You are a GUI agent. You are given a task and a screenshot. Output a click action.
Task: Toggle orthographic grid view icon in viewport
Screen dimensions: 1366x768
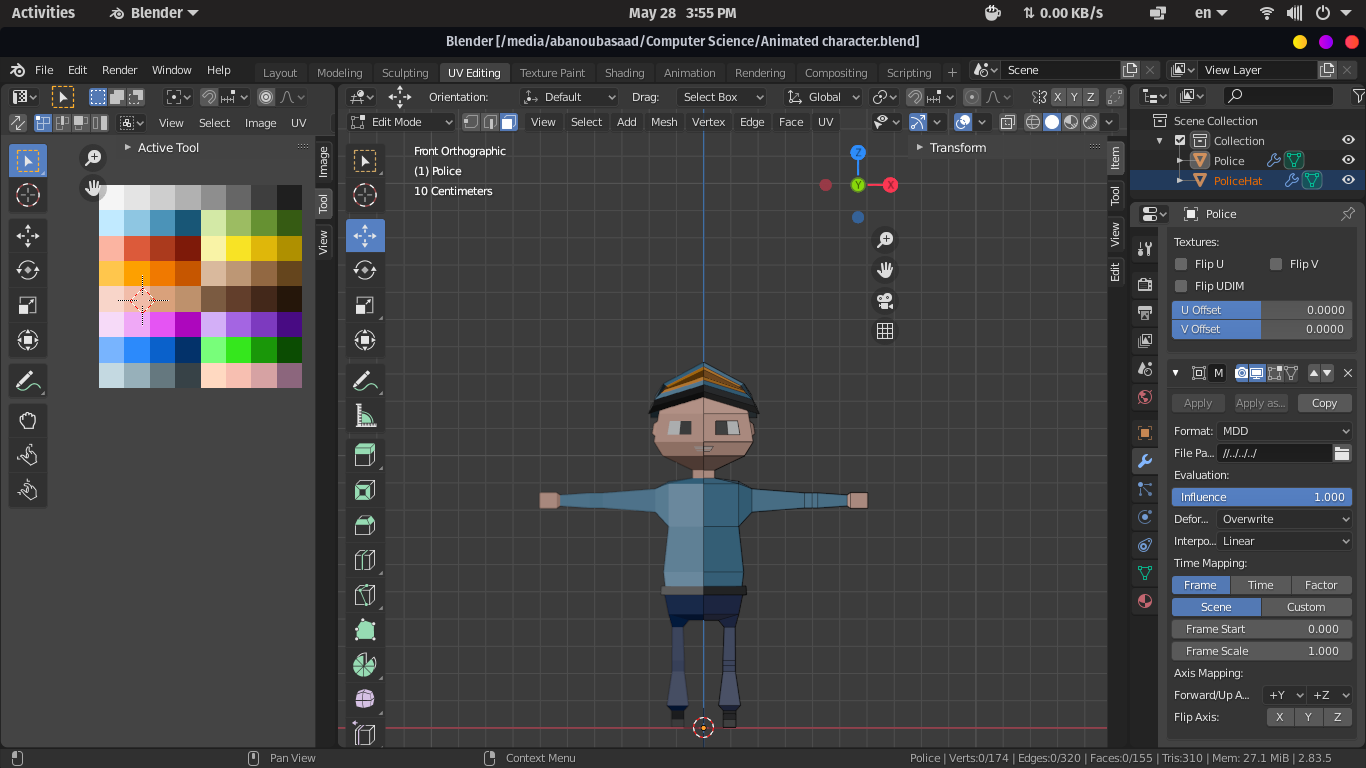click(885, 331)
